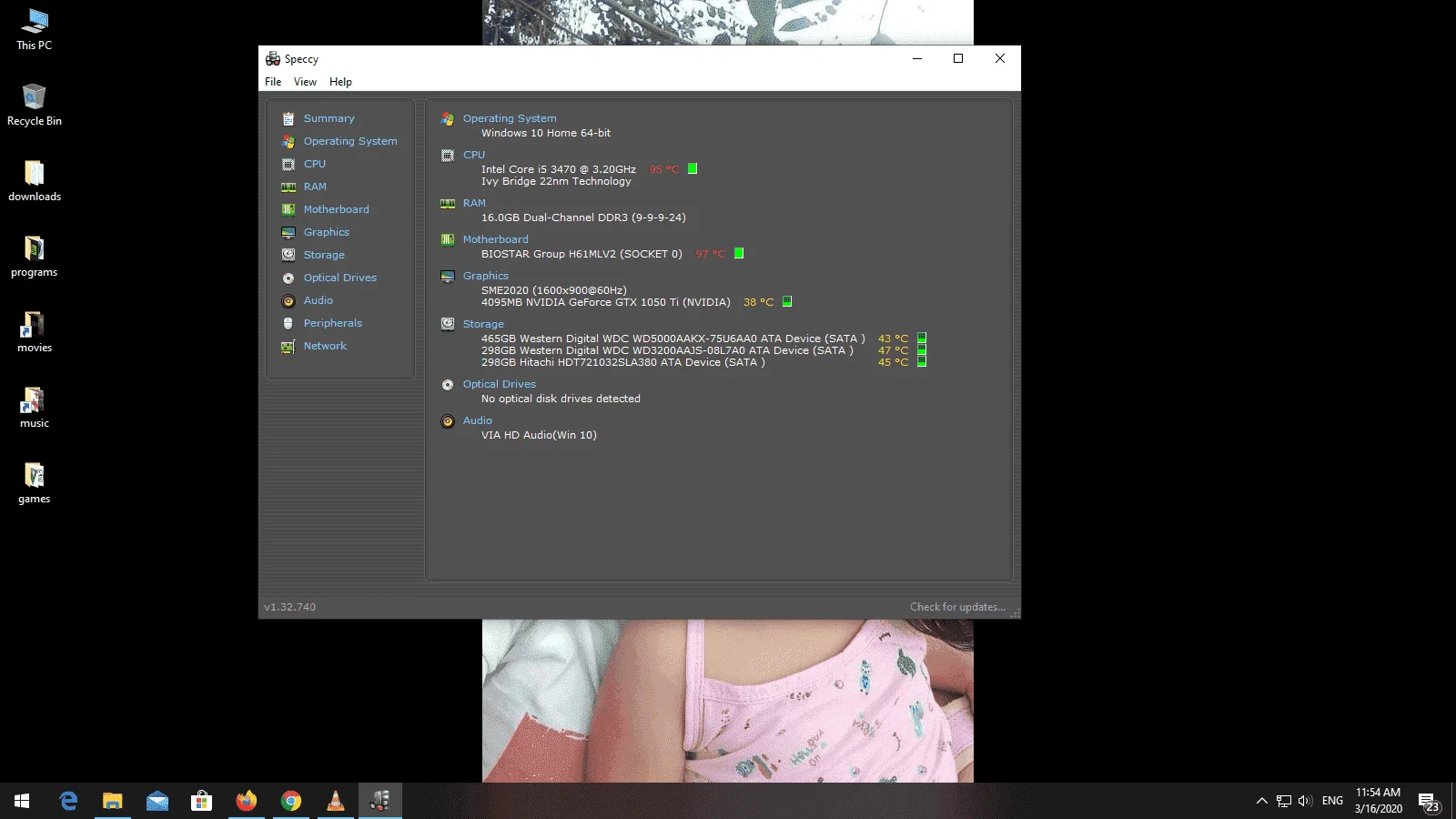This screenshot has width=1456, height=819.
Task: Select the Recycle Bin desktop icon
Action: tap(35, 105)
